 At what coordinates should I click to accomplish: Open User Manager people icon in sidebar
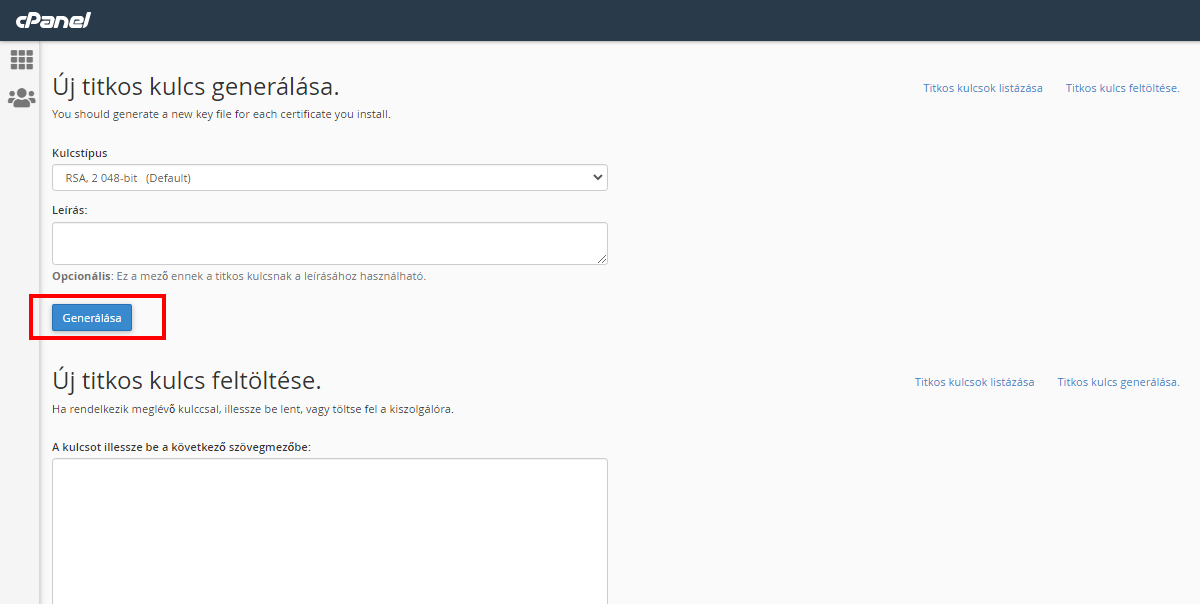point(22,98)
